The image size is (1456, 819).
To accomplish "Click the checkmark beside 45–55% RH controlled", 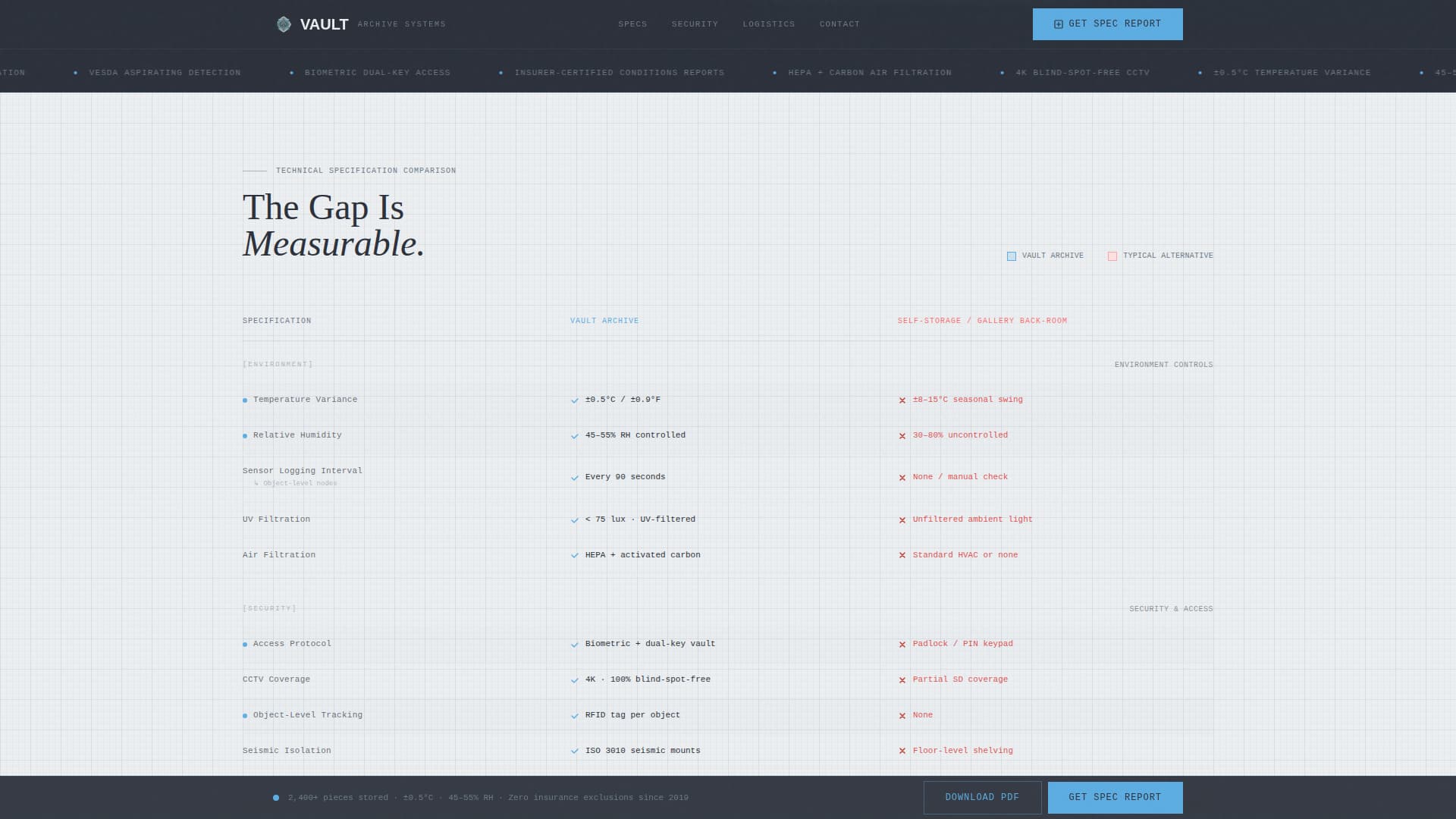I will tap(575, 436).
